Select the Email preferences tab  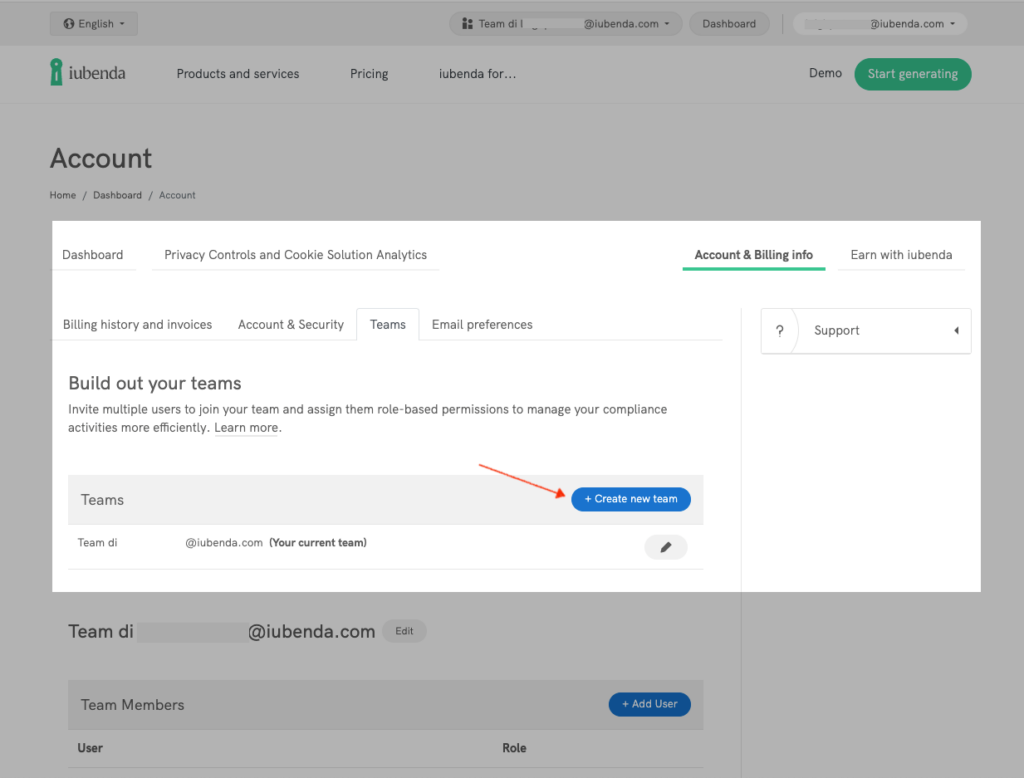pos(482,325)
